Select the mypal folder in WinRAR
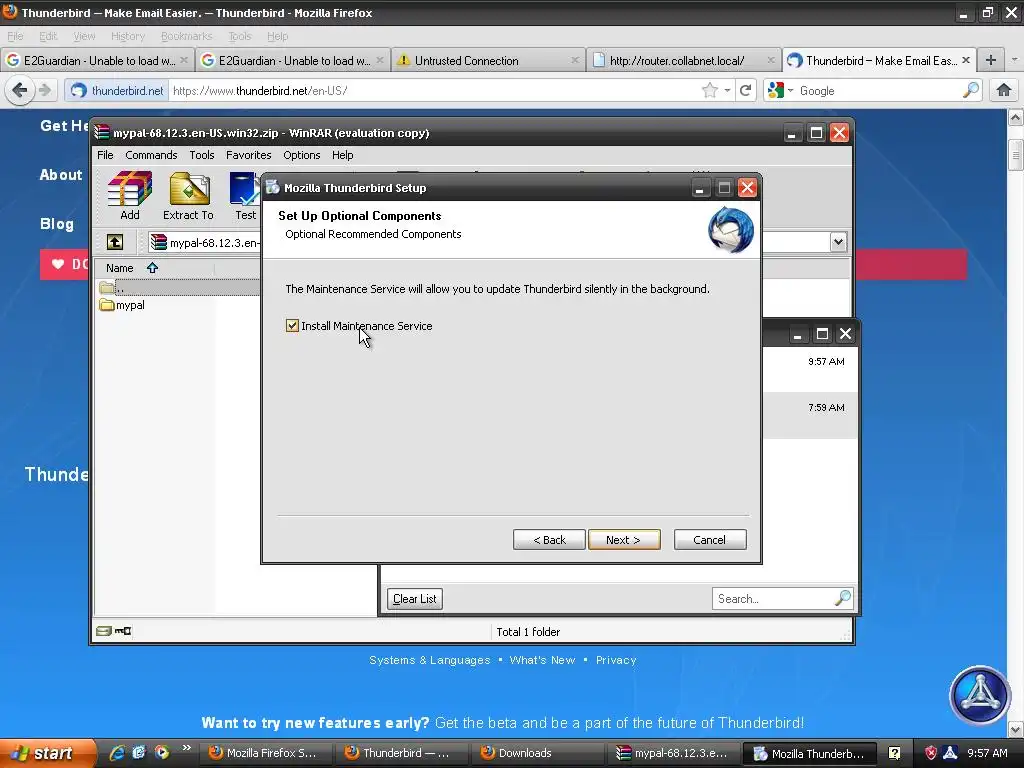Screen dimensions: 1024x768 (x=122, y=305)
